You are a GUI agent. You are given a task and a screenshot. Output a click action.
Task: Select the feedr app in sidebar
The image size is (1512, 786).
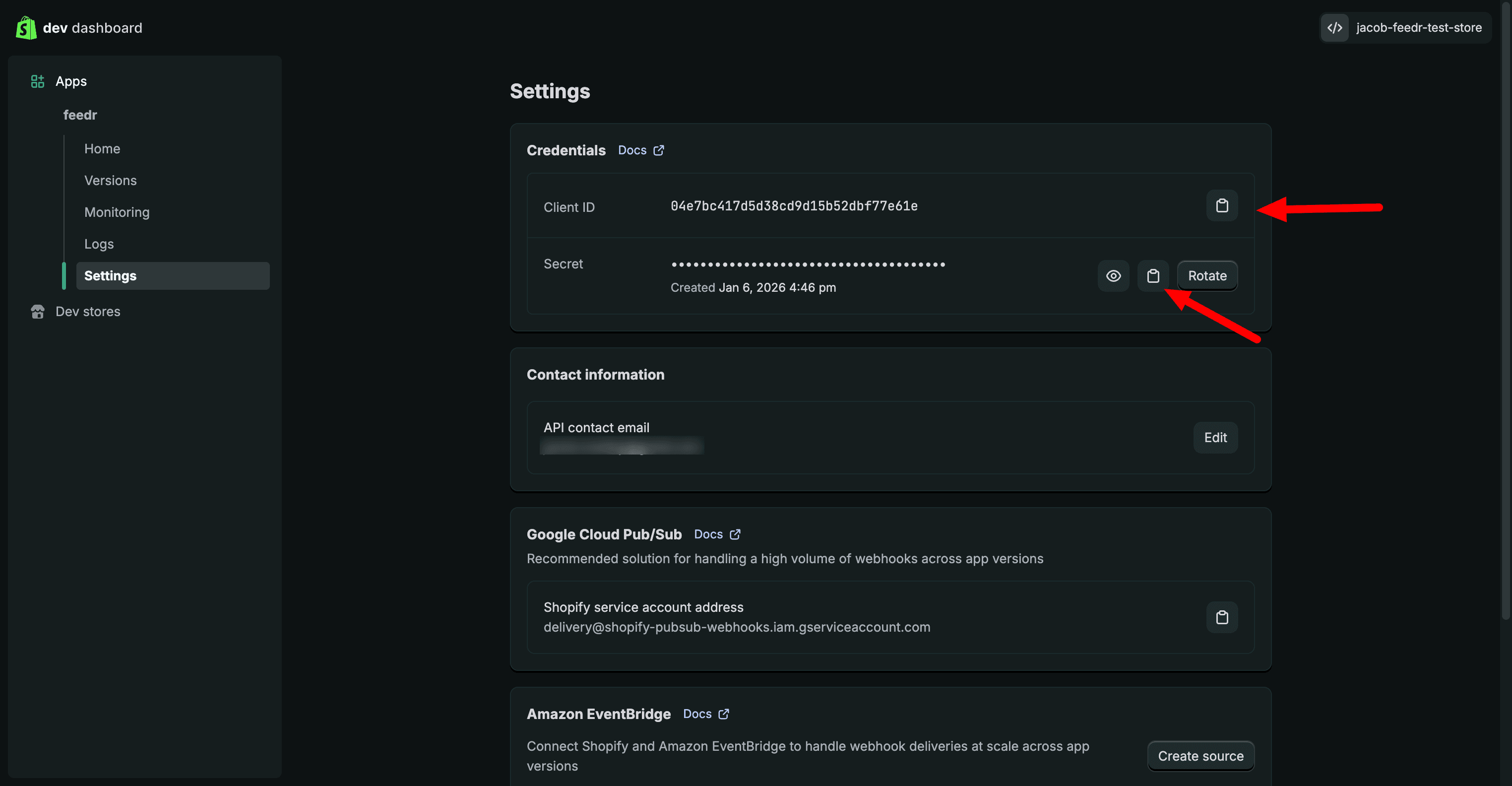tap(80, 115)
